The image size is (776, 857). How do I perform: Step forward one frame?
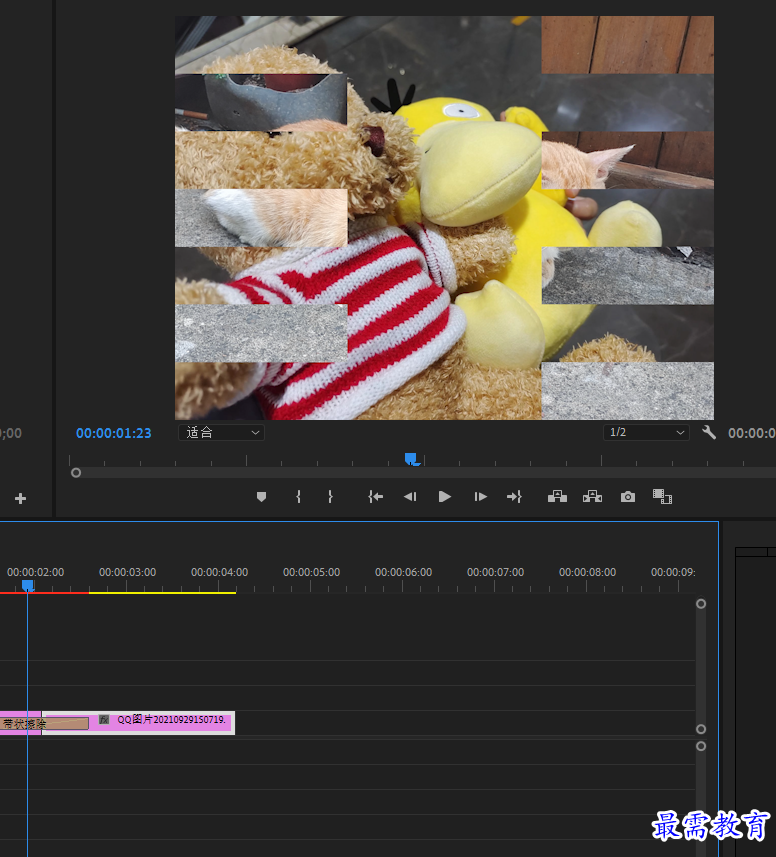(x=480, y=497)
